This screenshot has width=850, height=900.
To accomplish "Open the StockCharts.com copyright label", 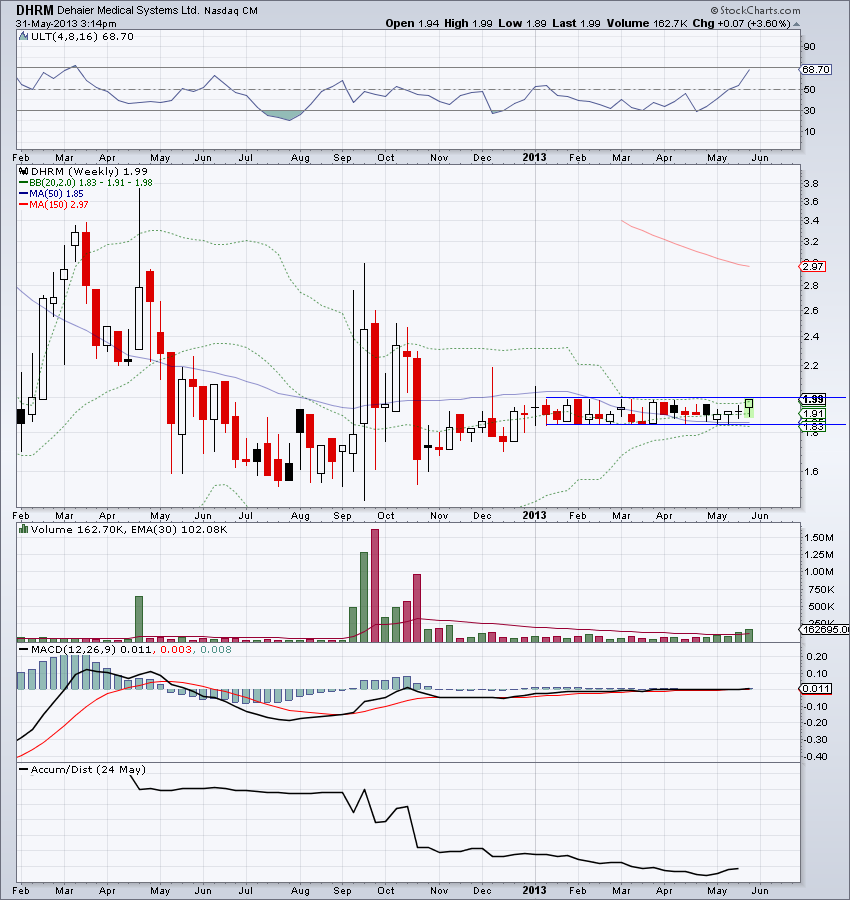I will click(755, 10).
